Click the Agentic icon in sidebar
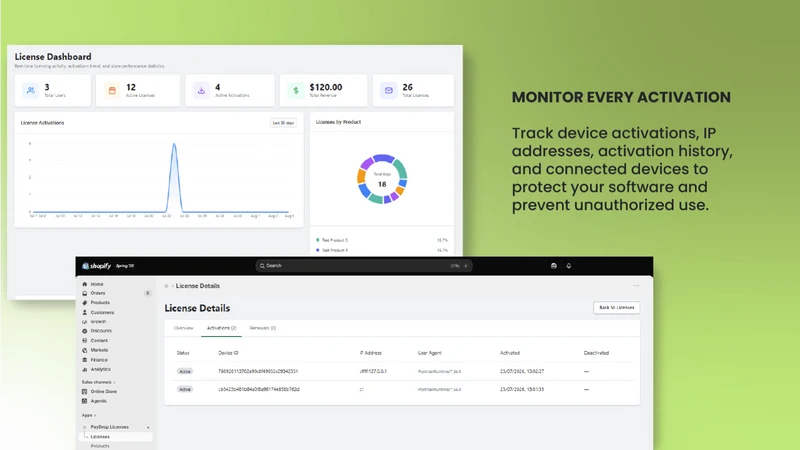 (x=85, y=401)
